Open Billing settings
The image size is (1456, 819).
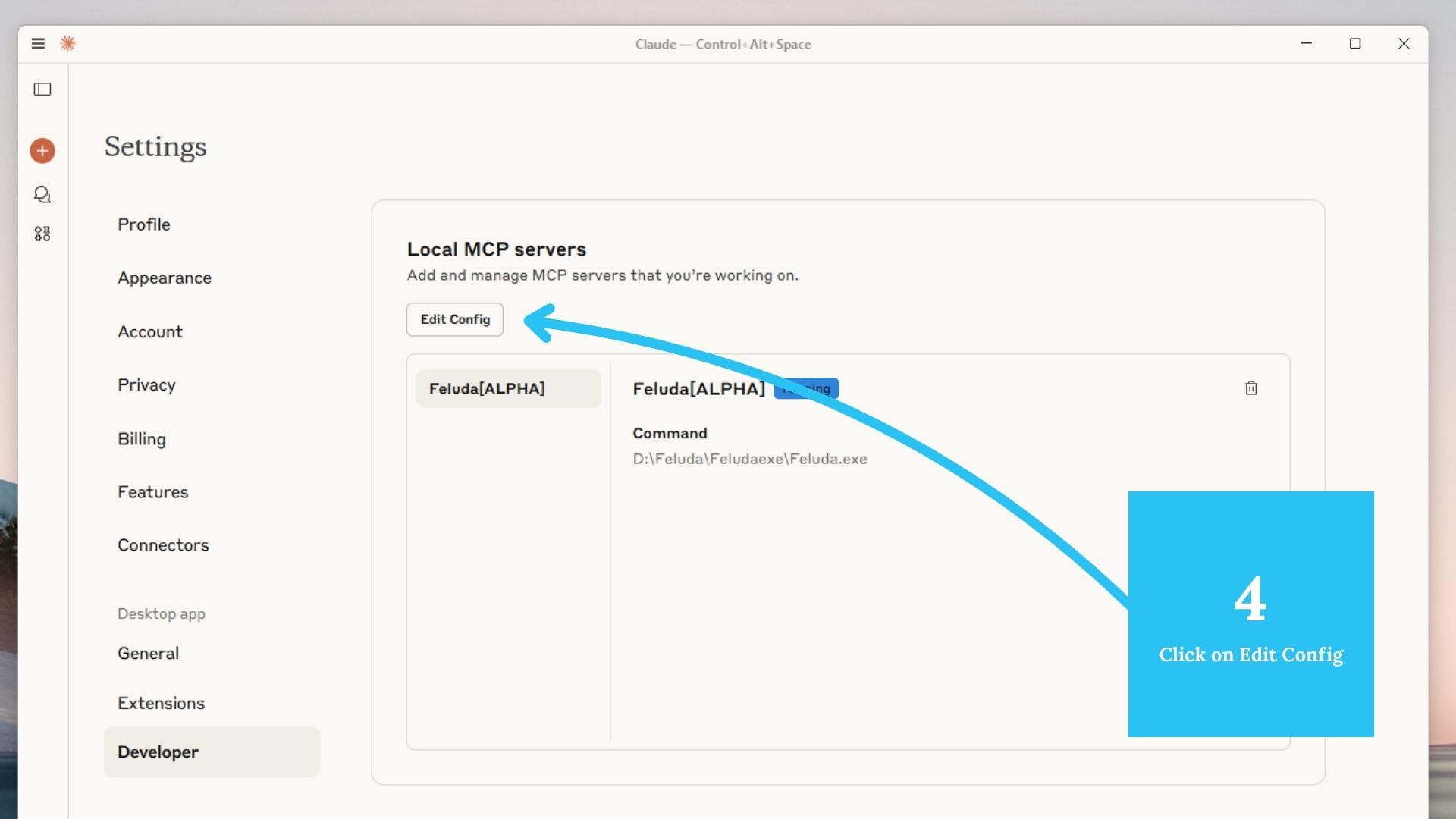141,438
